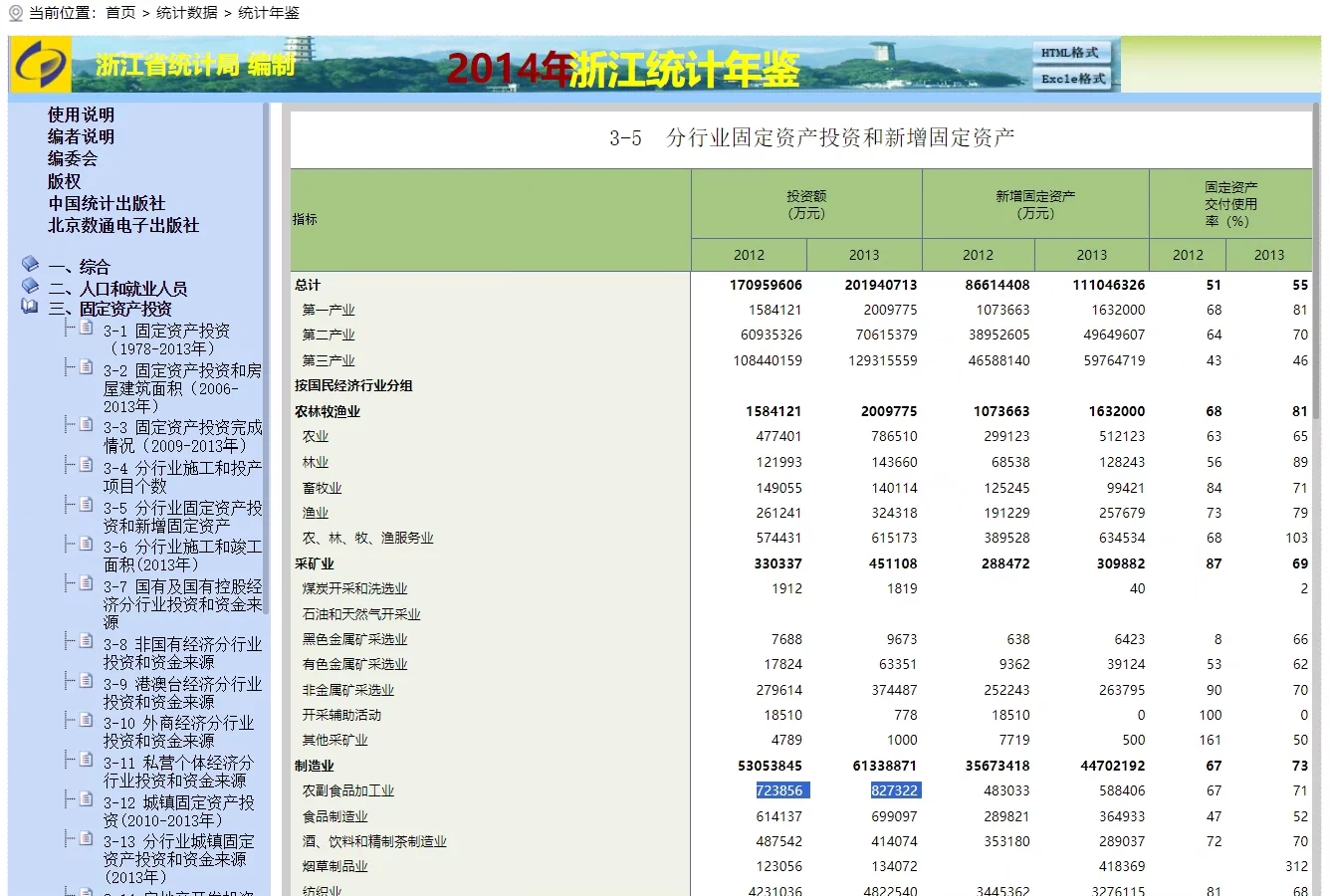Click the closed book icon beside 一、综合
The width and height of the screenshot is (1330, 896).
tap(30, 265)
